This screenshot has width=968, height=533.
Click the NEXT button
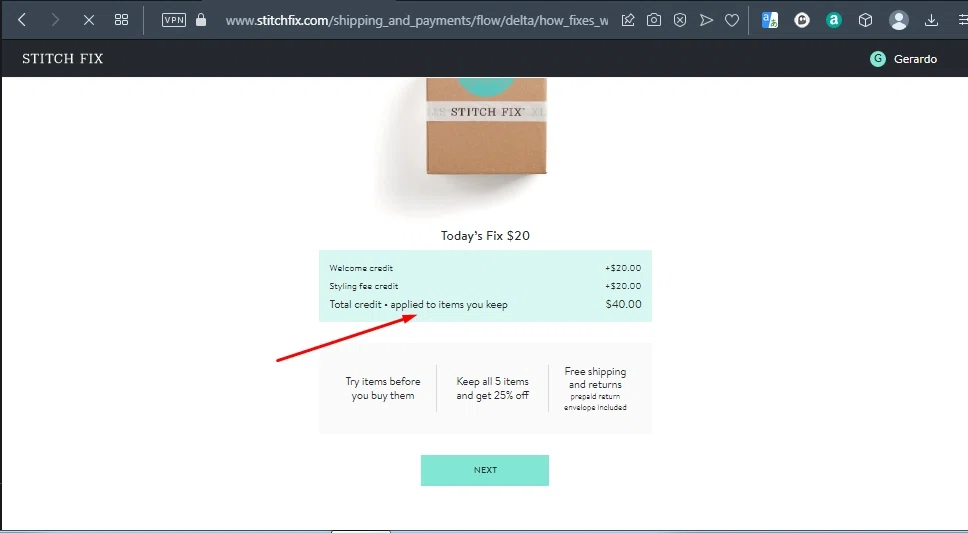coord(485,470)
